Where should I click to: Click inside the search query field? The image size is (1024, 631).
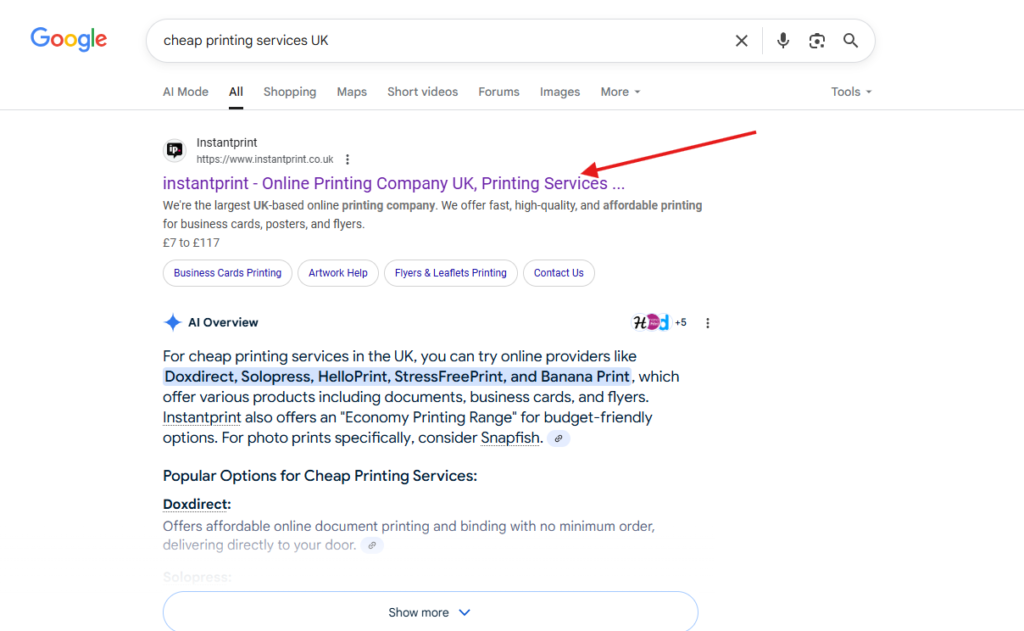(440, 41)
